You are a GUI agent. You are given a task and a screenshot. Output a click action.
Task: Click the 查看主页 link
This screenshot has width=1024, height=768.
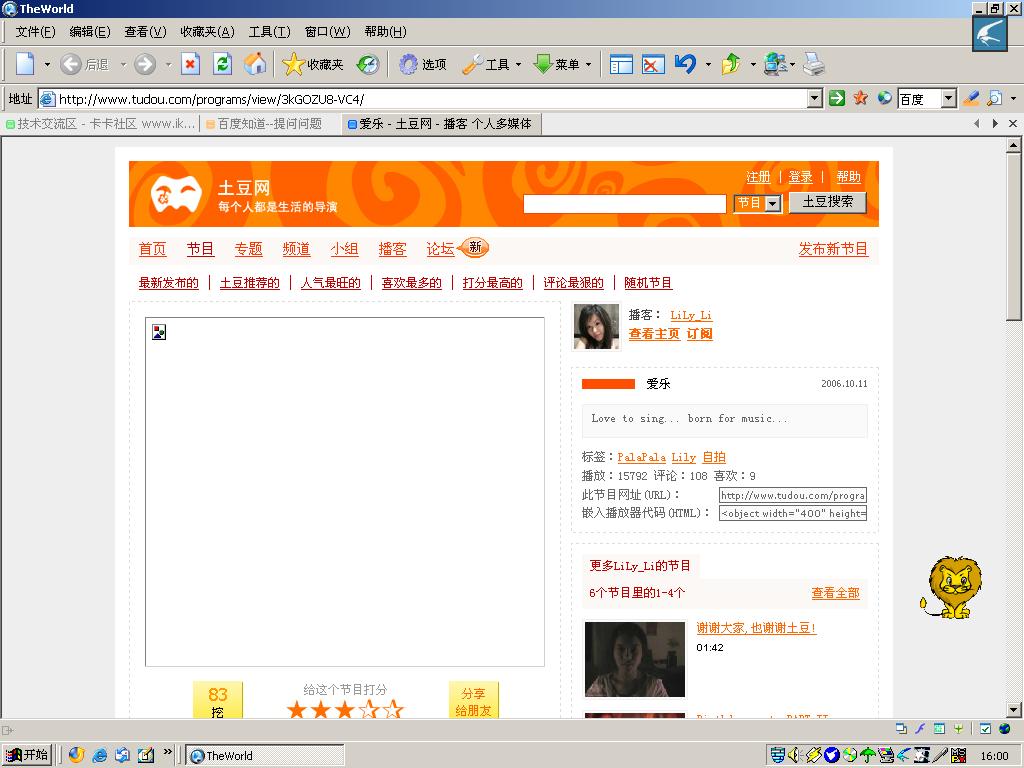click(x=654, y=334)
